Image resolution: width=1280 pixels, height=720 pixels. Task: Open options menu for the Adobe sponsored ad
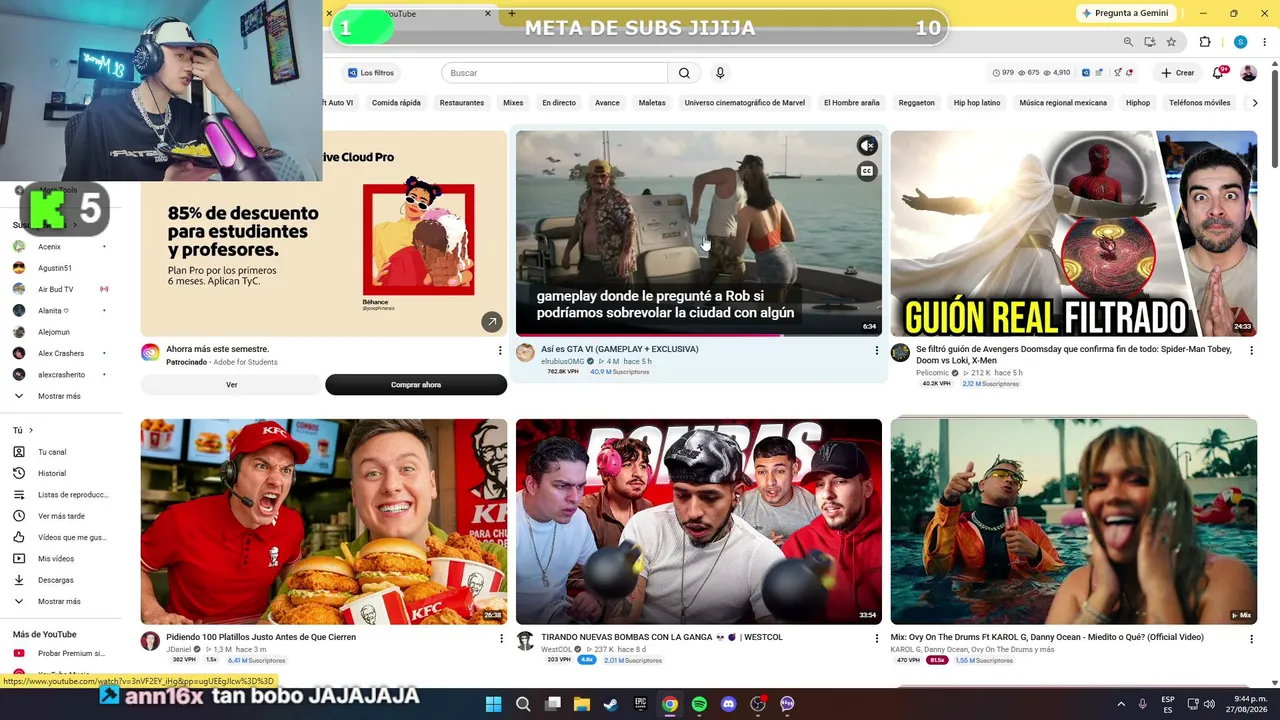(x=500, y=351)
